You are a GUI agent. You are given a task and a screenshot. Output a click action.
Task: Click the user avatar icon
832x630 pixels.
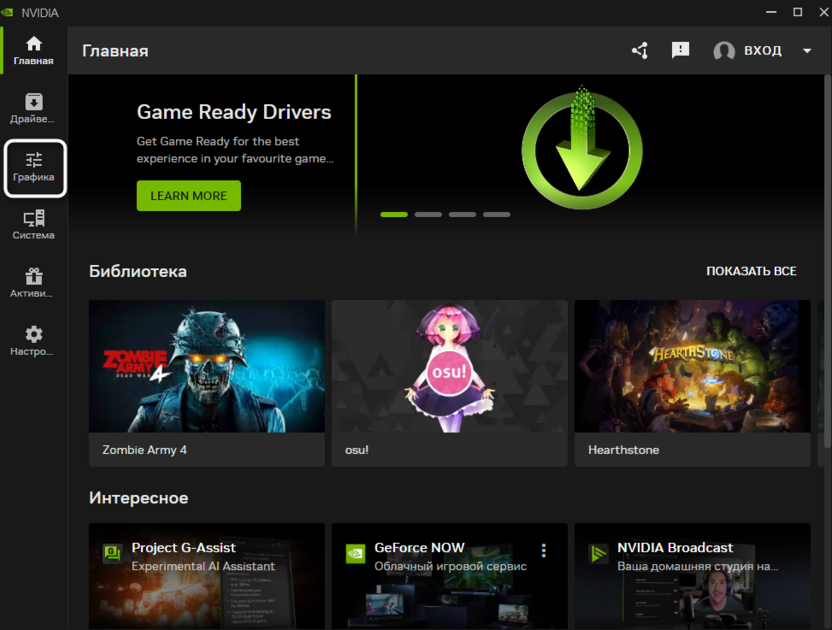click(724, 51)
